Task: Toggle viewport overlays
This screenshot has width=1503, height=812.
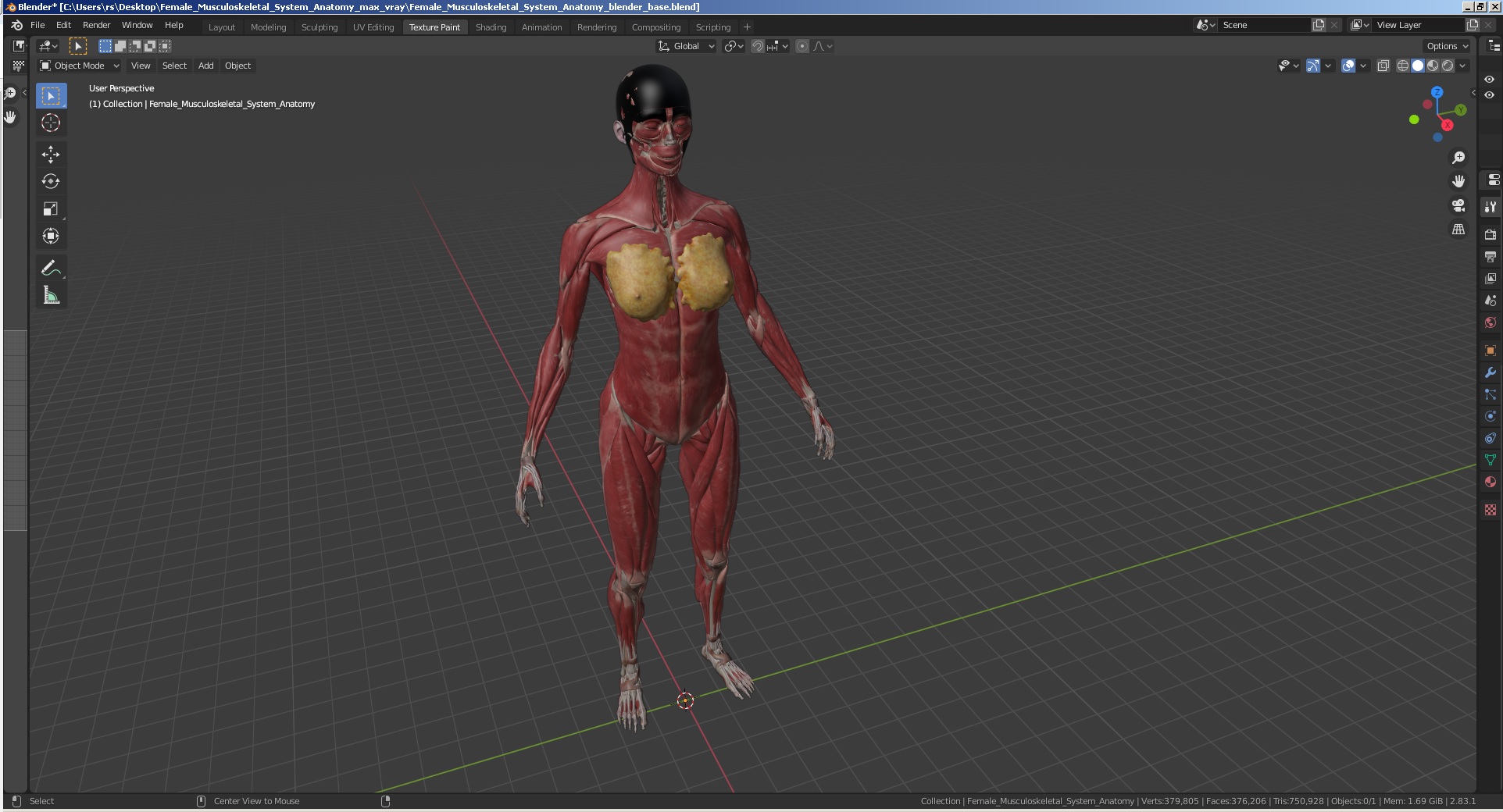Action: 1348,66
